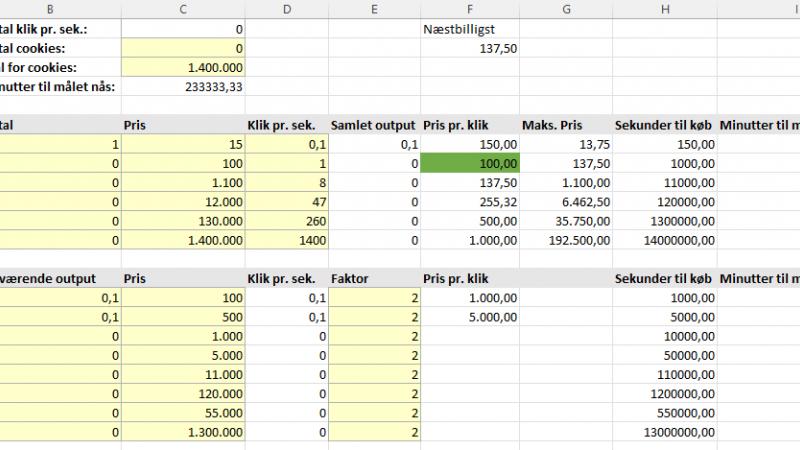The height and width of the screenshot is (450, 800).
Task: Select column C header
Action: 182,9
